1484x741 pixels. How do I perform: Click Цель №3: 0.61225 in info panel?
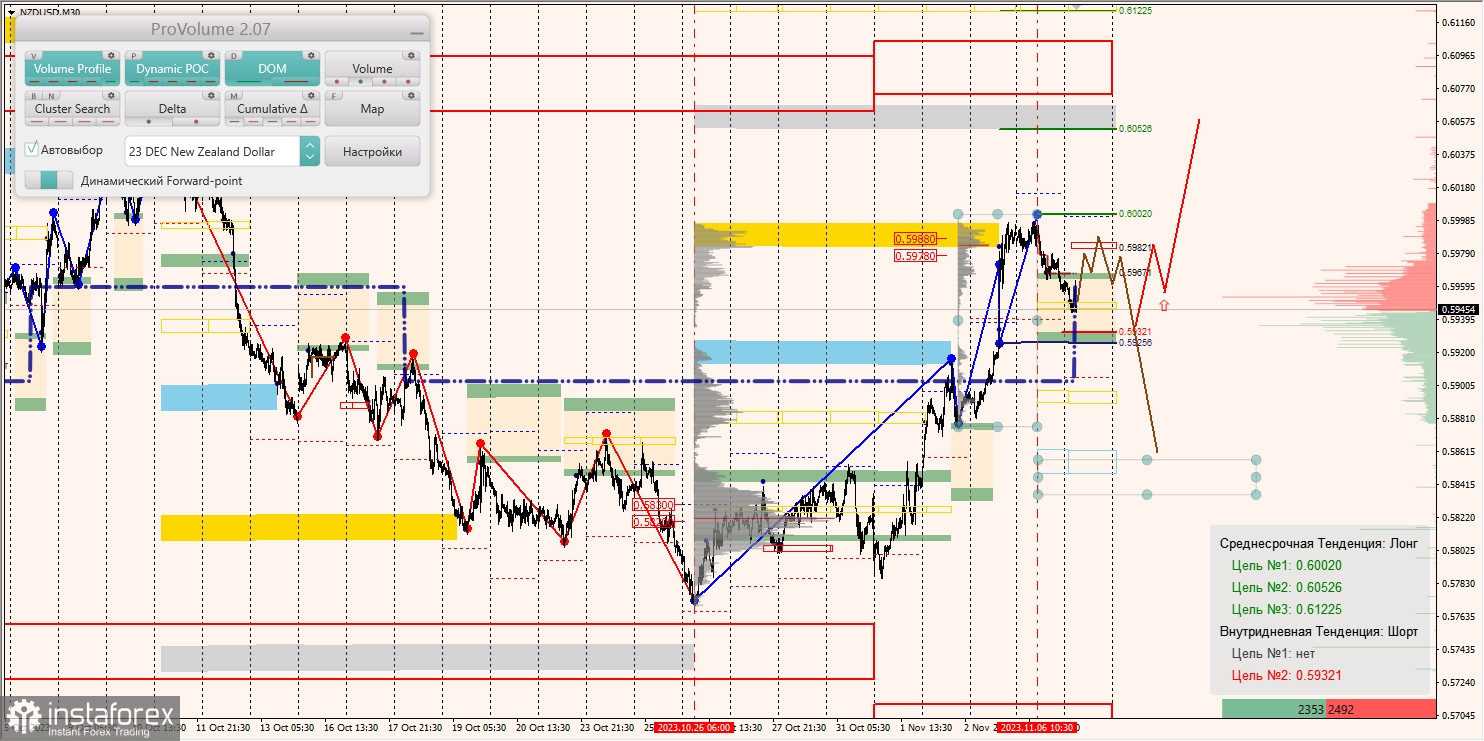pyautogui.click(x=1287, y=609)
